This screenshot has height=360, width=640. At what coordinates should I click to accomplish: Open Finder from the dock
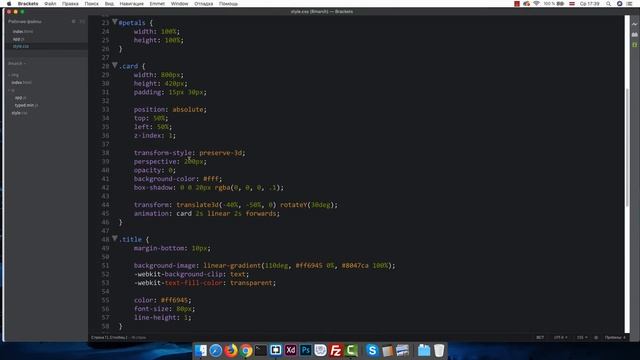coord(200,350)
